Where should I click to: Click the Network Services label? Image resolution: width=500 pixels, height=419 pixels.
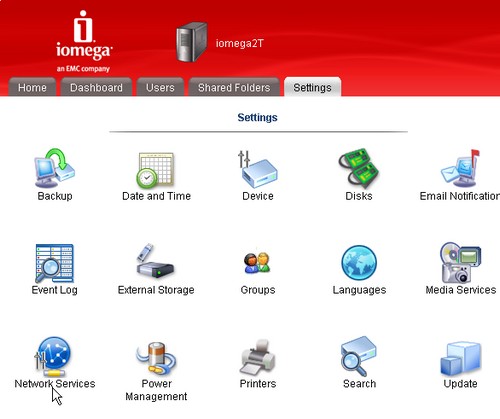click(55, 384)
